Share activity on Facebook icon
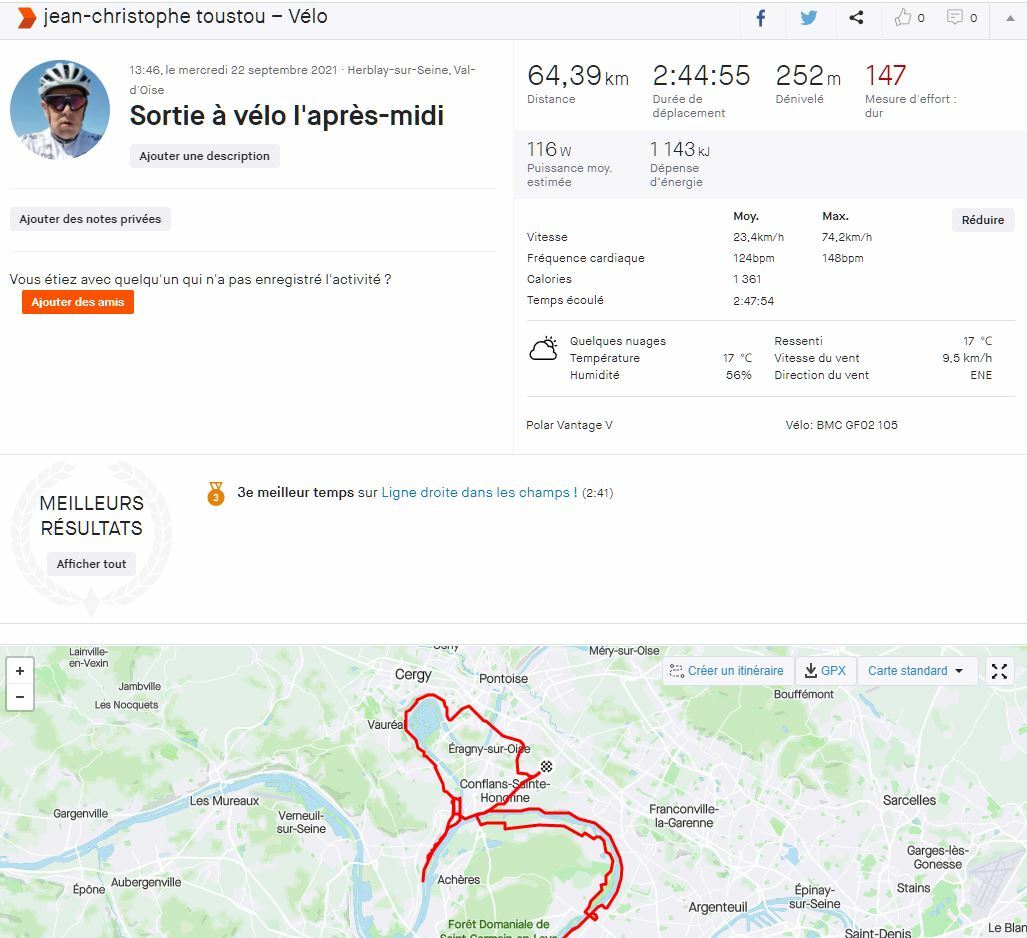The height and width of the screenshot is (938, 1027). pos(760,18)
